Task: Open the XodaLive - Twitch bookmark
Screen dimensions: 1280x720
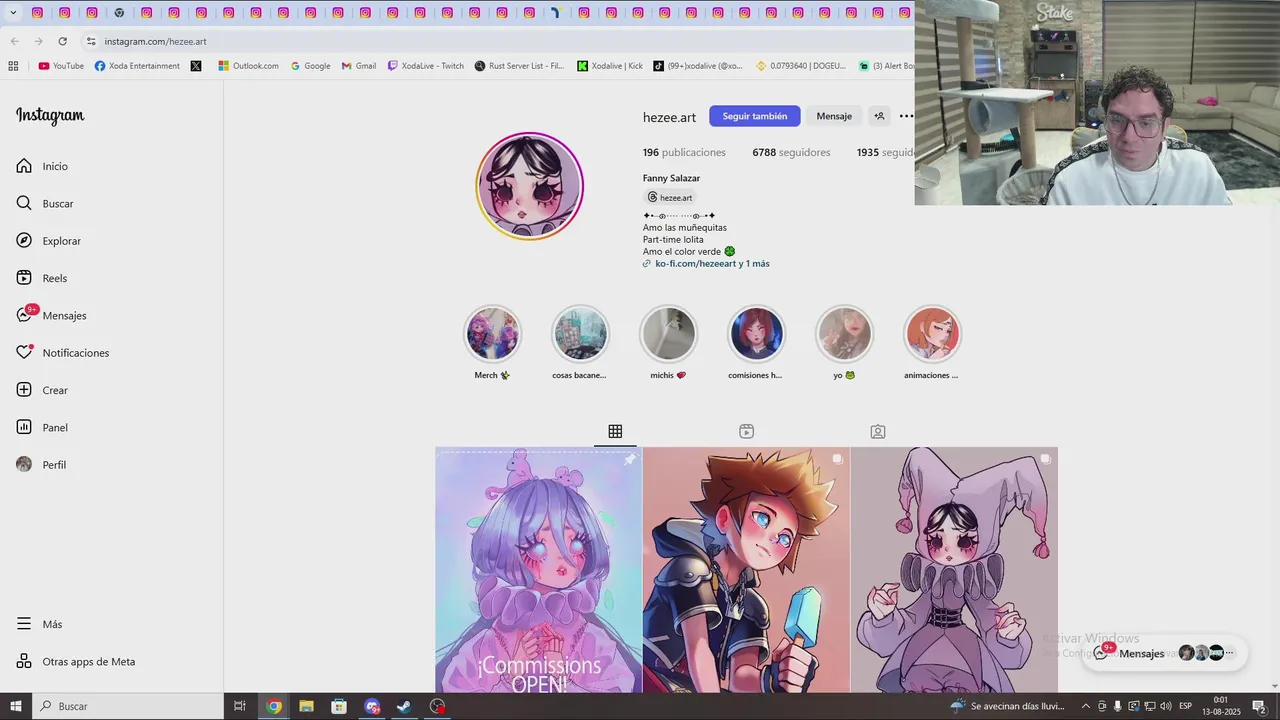Action: pyautogui.click(x=425, y=66)
